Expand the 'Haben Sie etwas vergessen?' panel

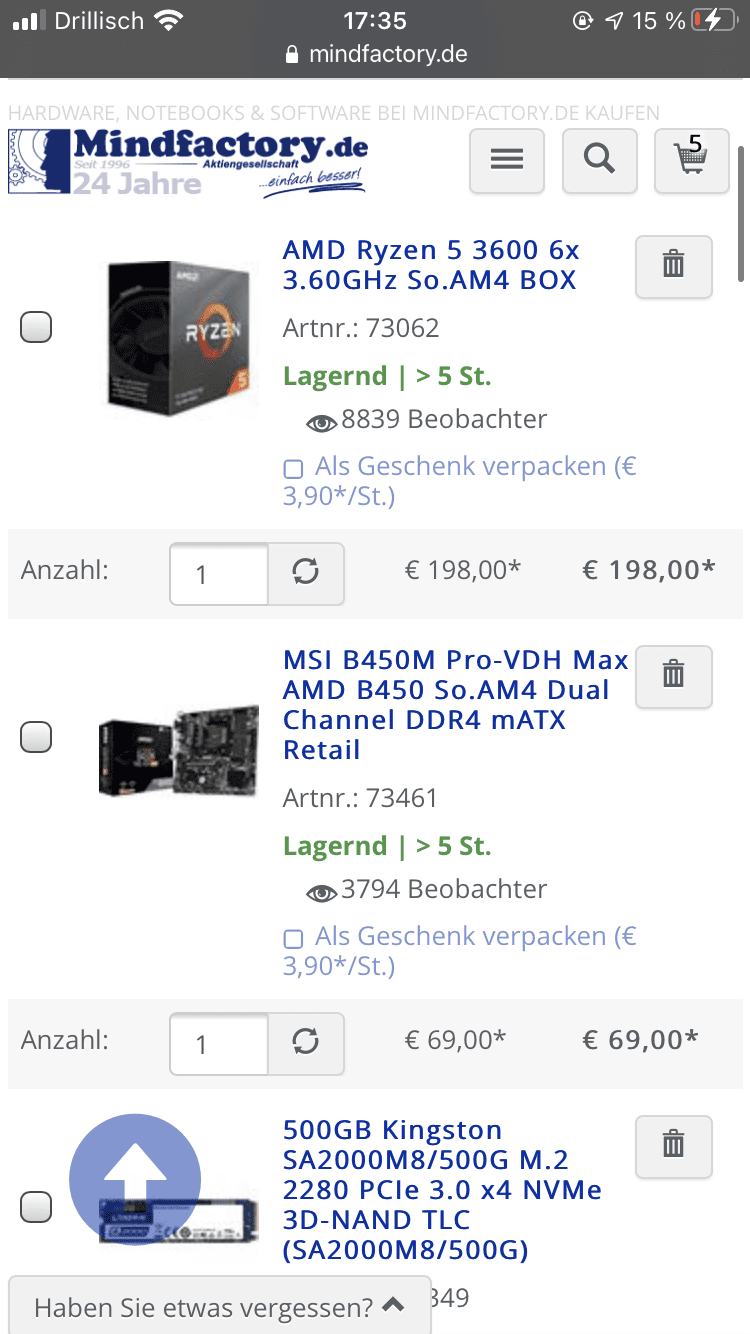[220, 1306]
